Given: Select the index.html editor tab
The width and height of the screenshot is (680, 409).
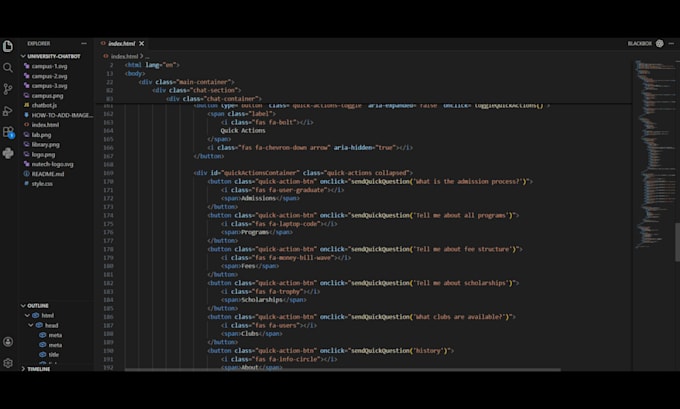Looking at the screenshot, I should click(x=122, y=43).
